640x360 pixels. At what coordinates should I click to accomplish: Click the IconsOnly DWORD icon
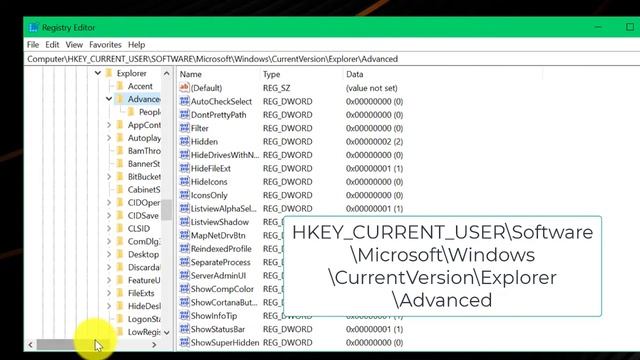[x=184, y=195]
